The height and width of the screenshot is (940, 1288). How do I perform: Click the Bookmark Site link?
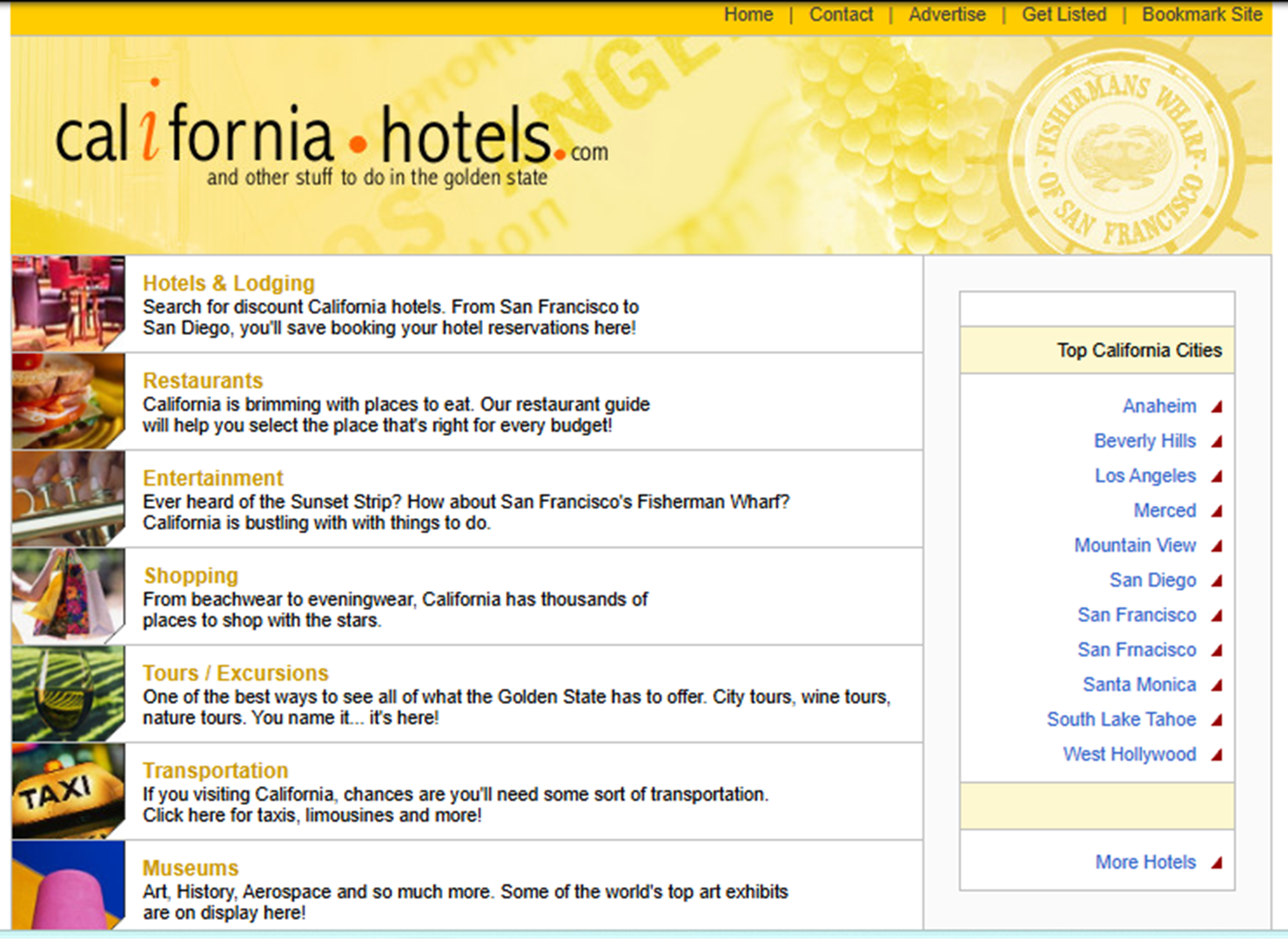point(1202,15)
